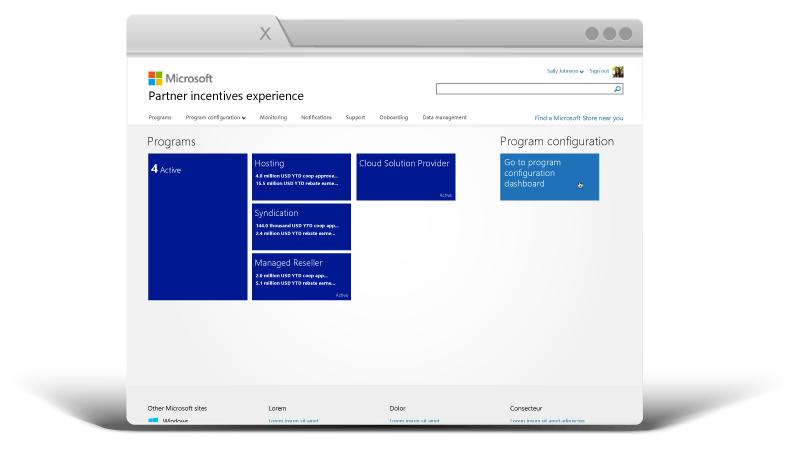Open the Syndication program tile
This screenshot has width=800, height=462.
coord(301,226)
